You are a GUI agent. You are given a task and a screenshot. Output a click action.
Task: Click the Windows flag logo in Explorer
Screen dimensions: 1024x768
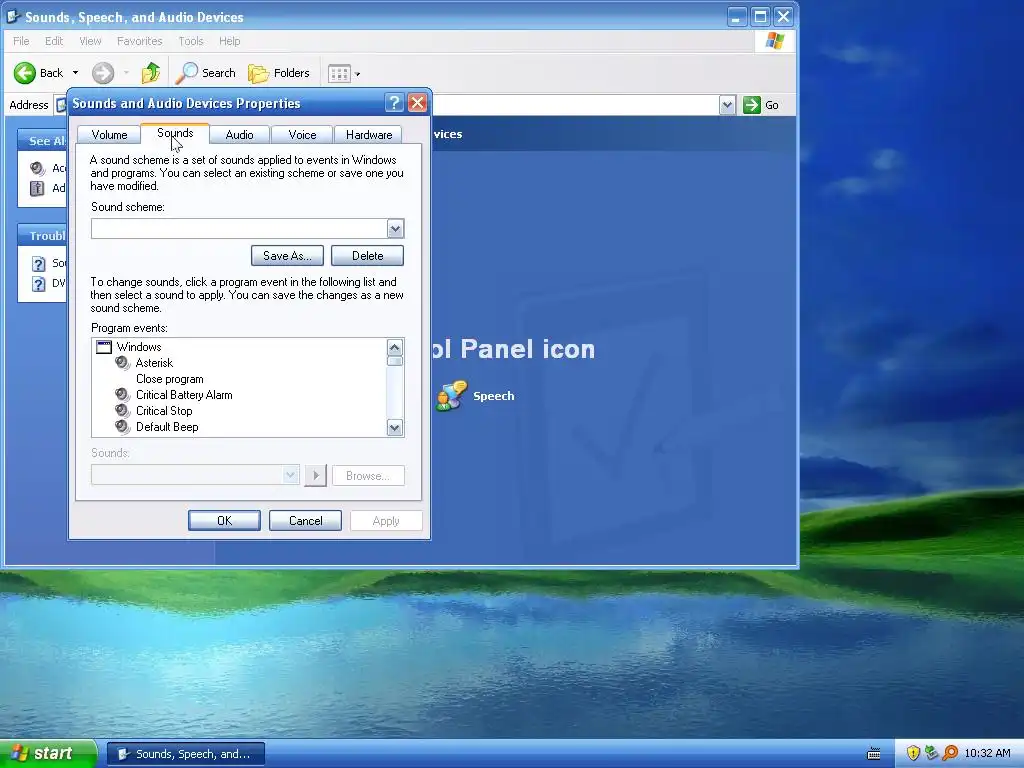click(x=775, y=41)
